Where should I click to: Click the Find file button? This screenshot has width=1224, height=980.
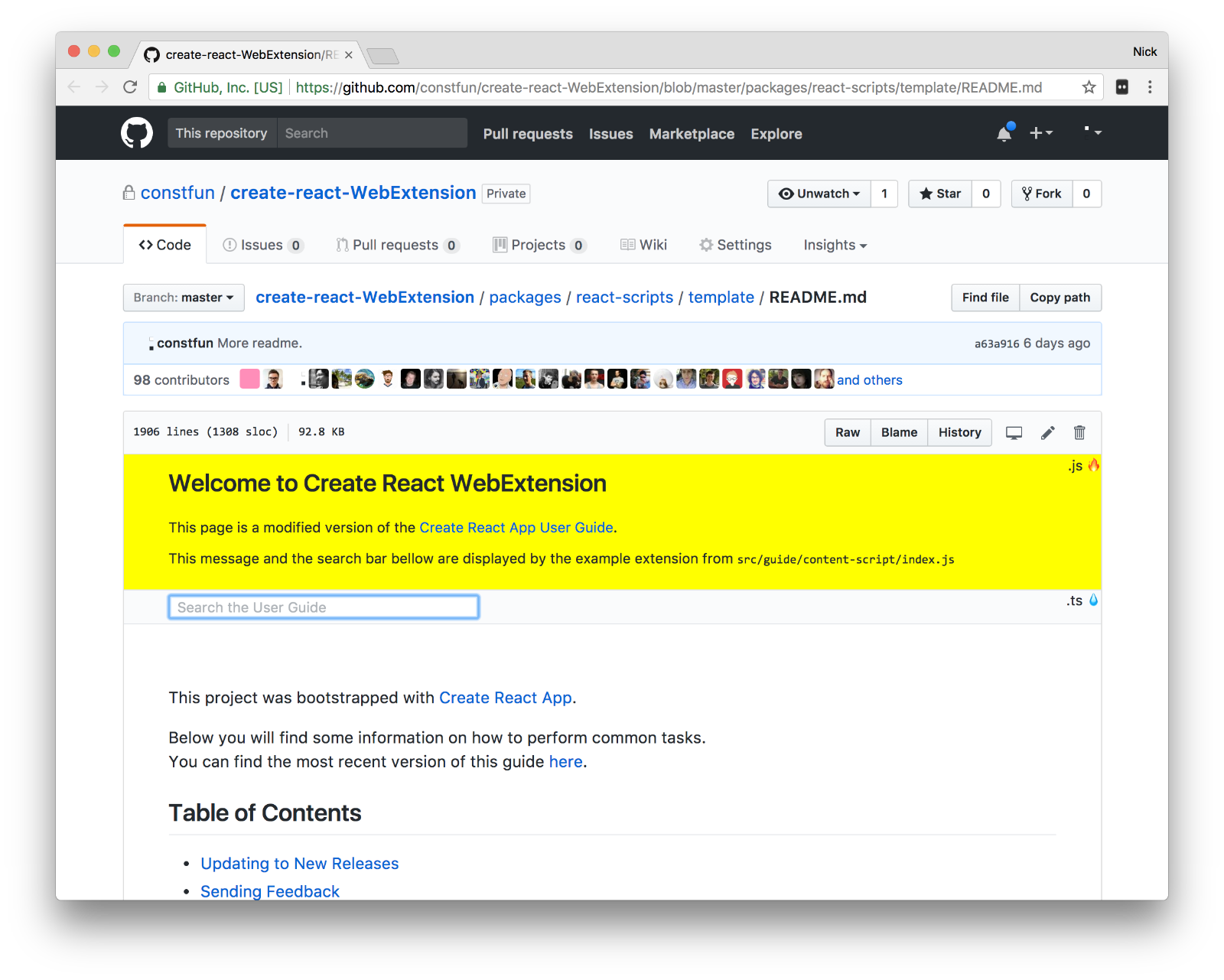985,298
